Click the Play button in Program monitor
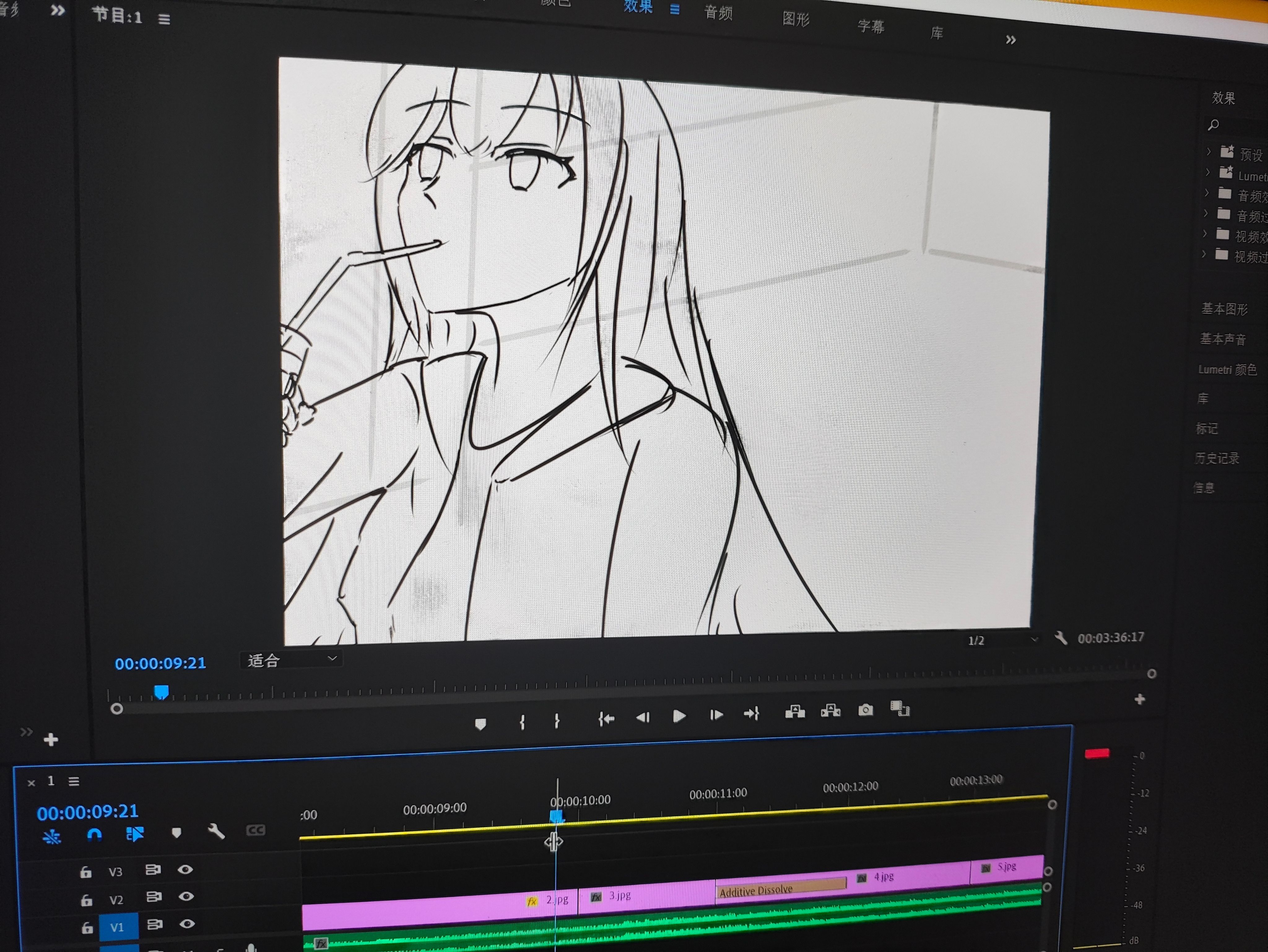The image size is (1268, 952). click(x=679, y=716)
